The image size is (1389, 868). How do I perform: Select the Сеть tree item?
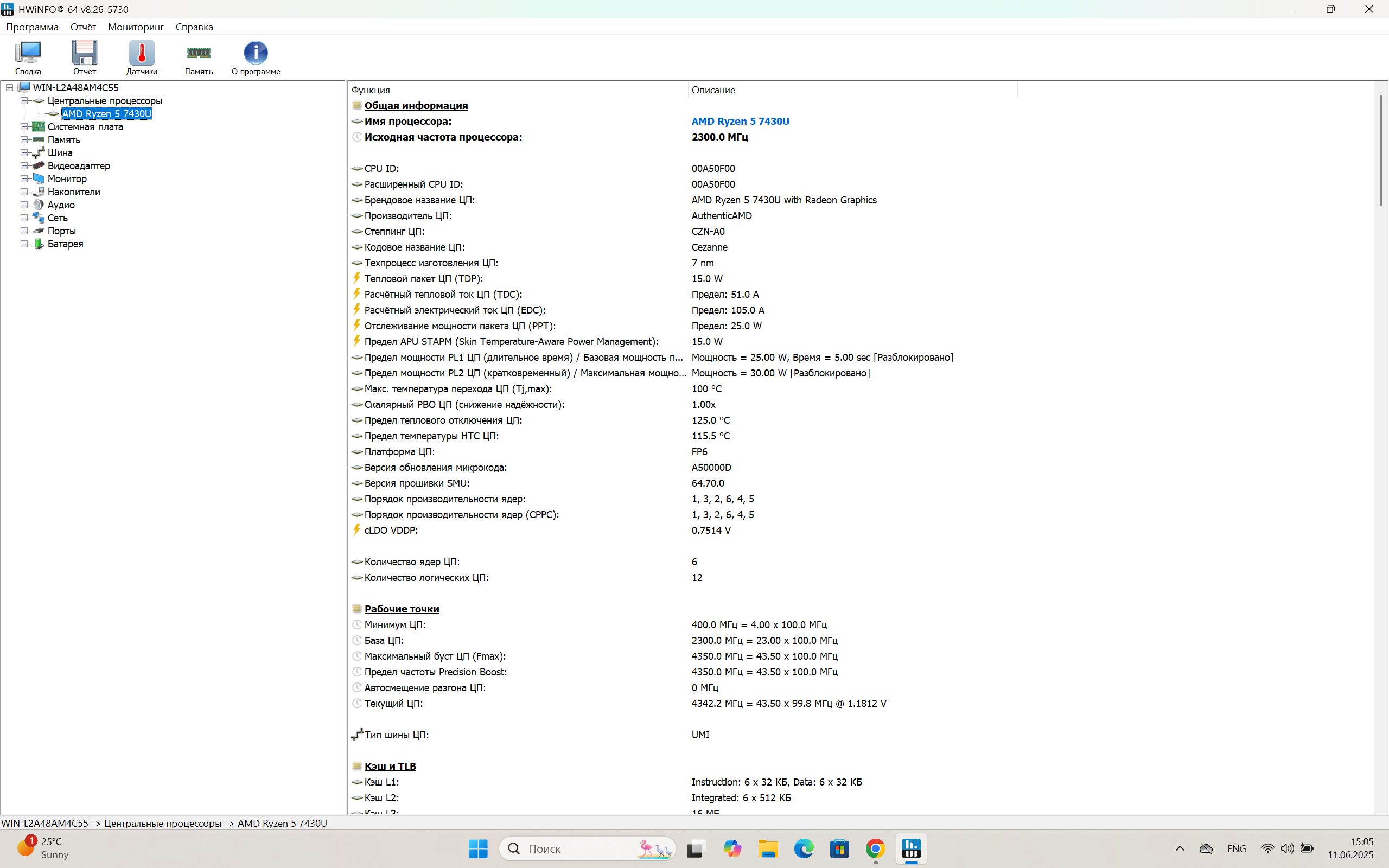tap(58, 218)
